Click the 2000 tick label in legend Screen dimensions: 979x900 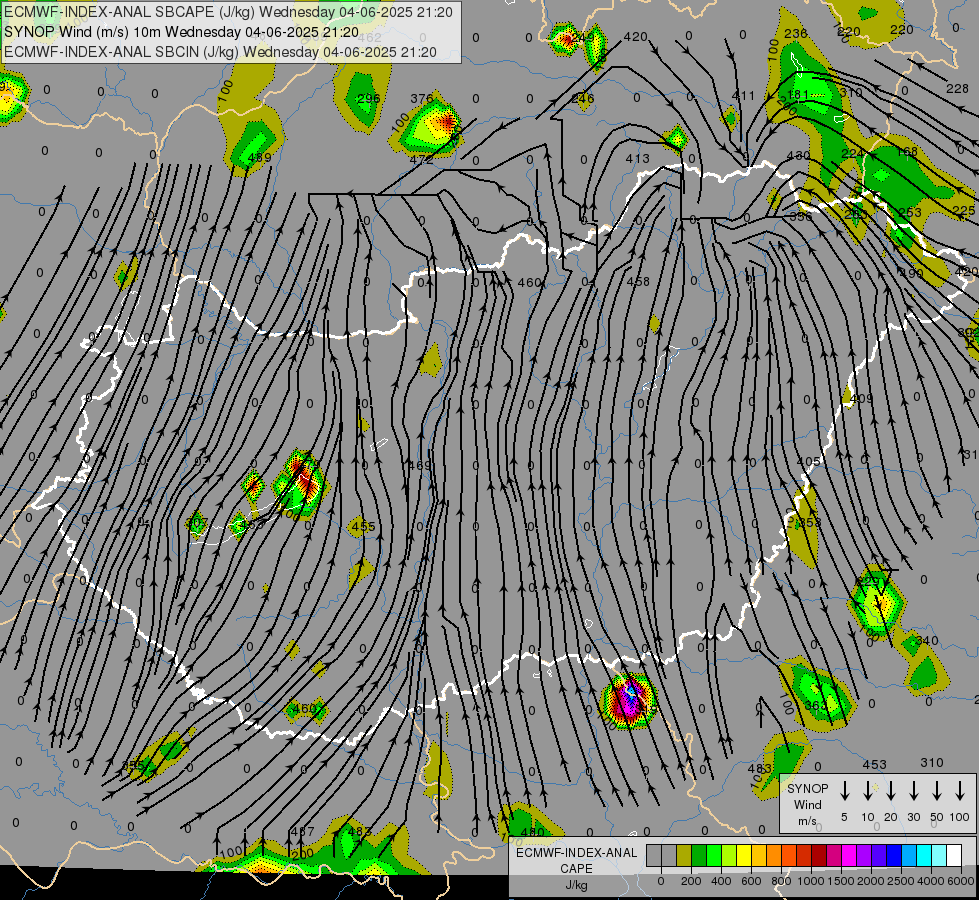[871, 881]
